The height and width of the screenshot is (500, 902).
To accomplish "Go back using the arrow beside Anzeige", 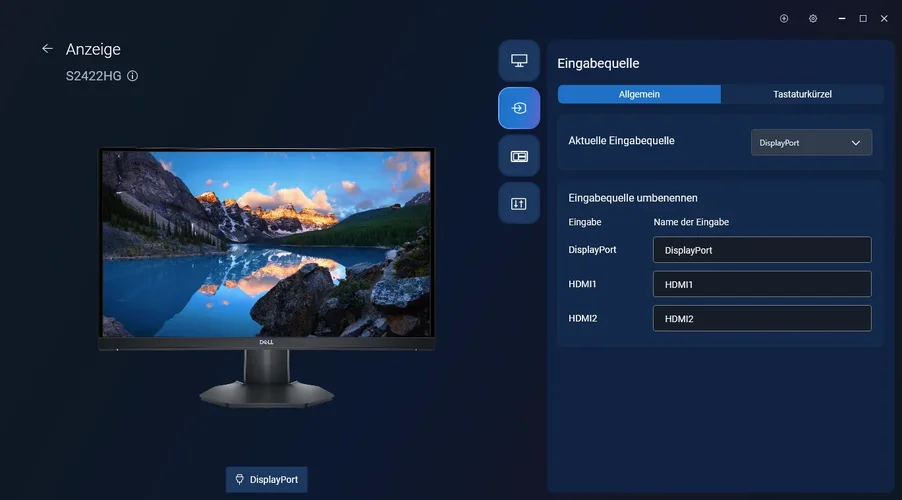I will pyautogui.click(x=47, y=49).
